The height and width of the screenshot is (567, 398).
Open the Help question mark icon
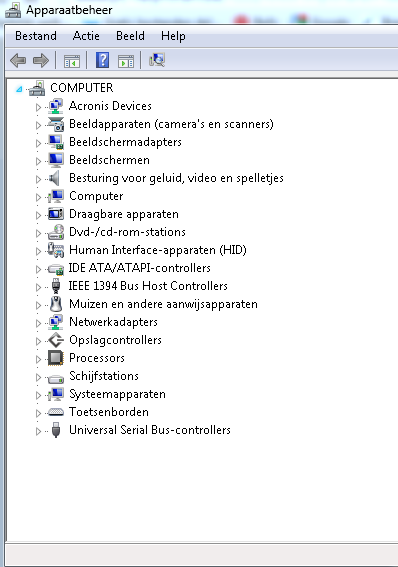click(x=102, y=60)
